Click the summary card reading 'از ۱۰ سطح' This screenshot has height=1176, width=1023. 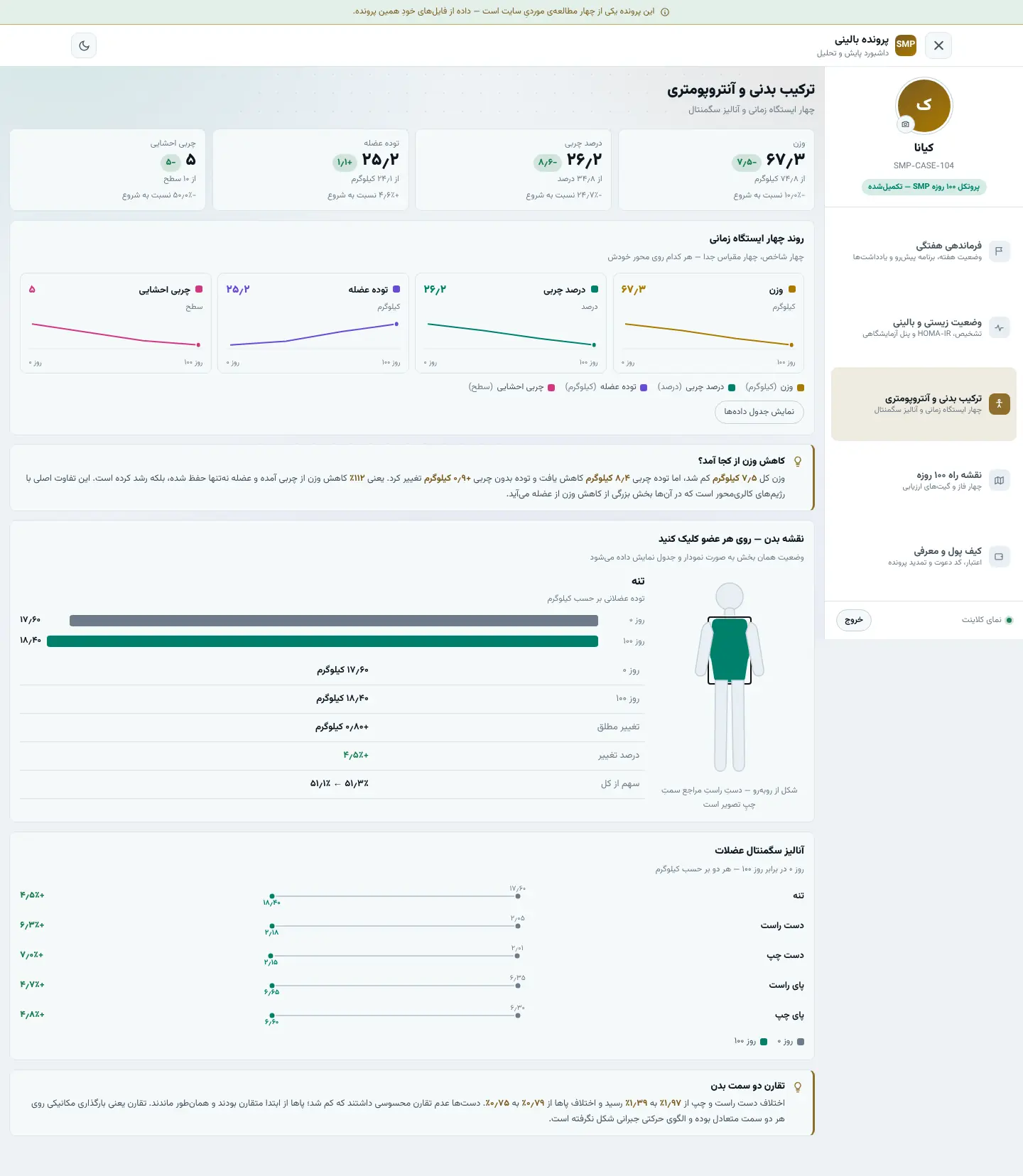coord(107,170)
